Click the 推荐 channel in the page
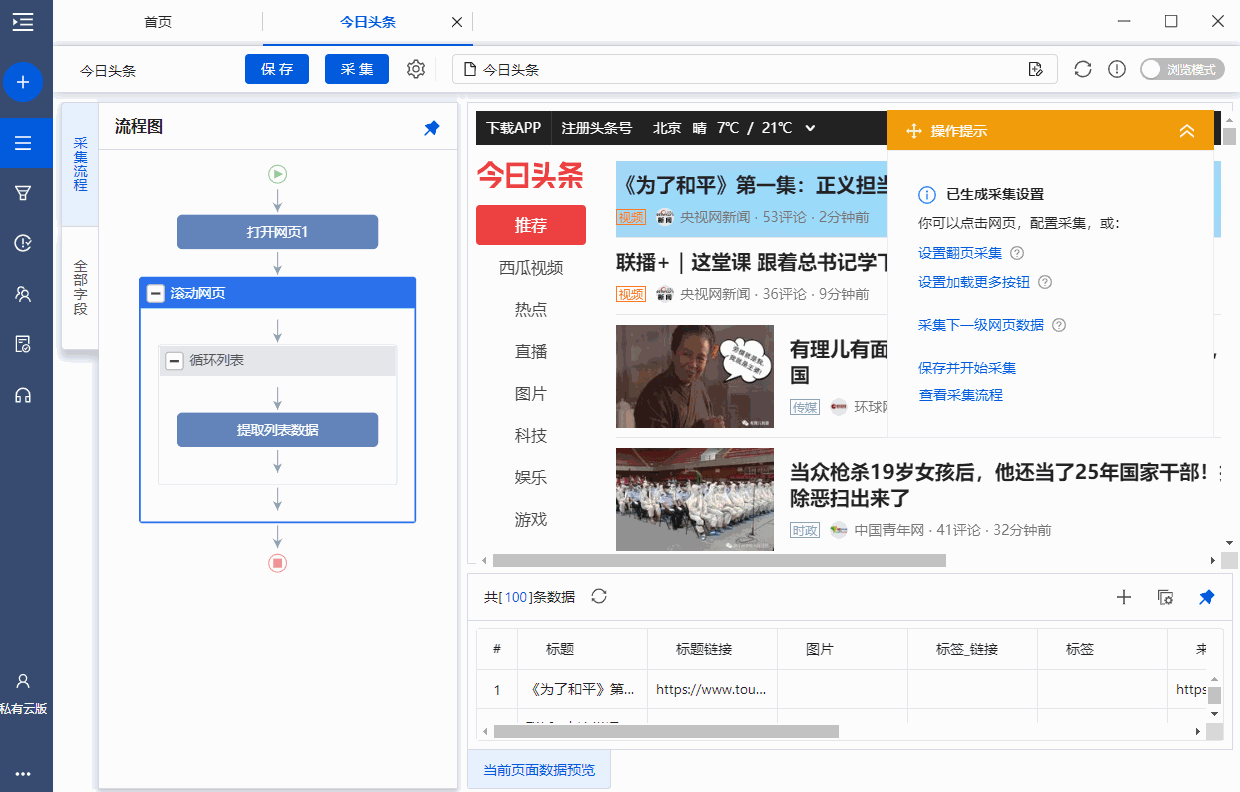This screenshot has height=792, width=1240. (x=531, y=225)
